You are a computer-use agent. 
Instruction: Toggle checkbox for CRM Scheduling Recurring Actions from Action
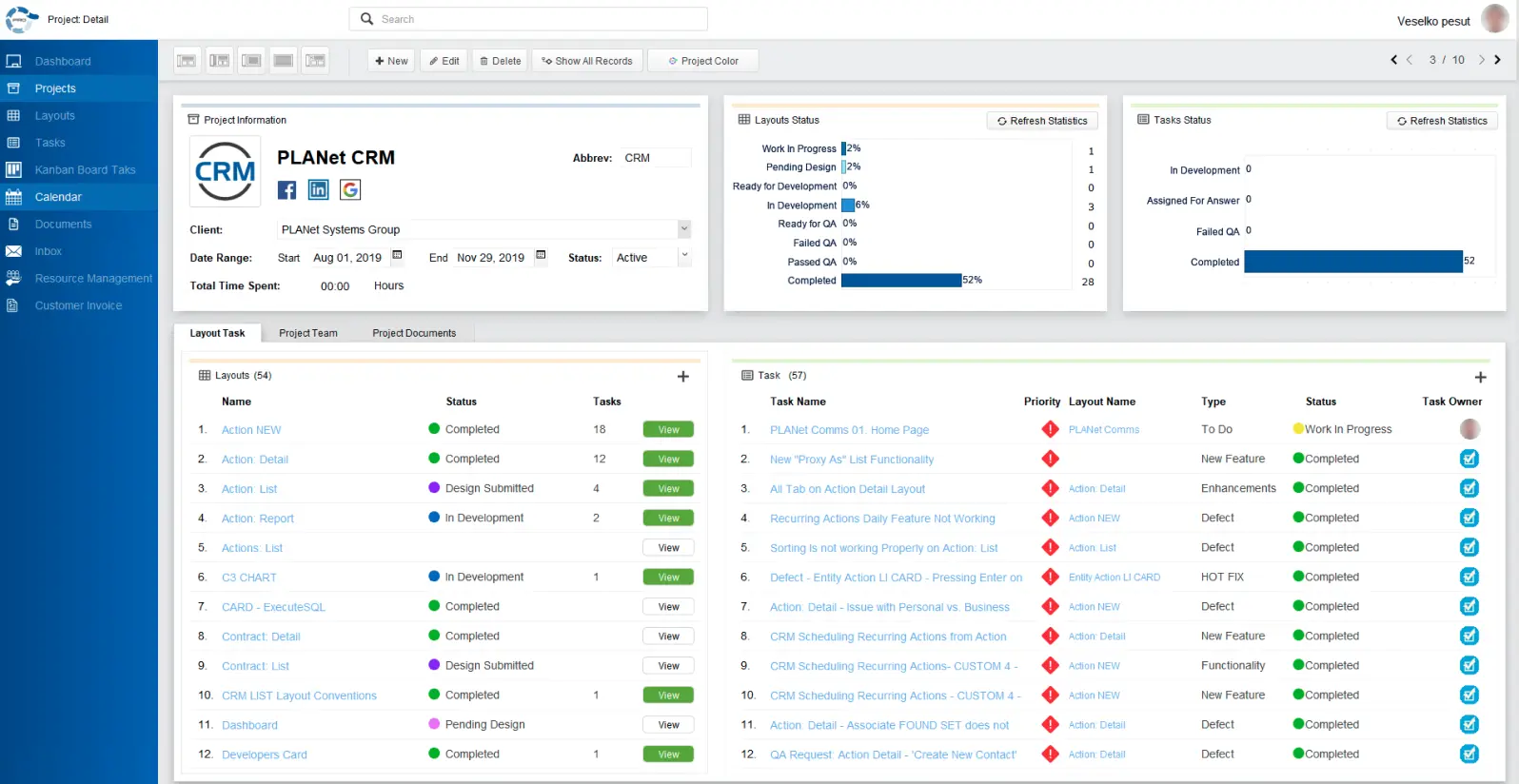point(1470,636)
